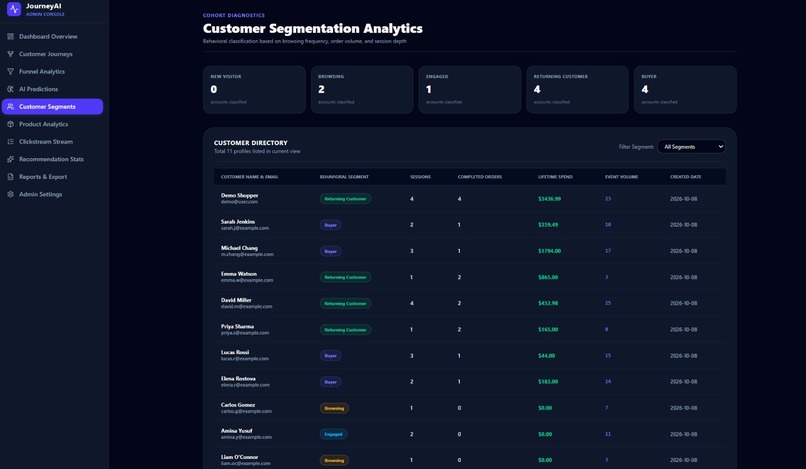The height and width of the screenshot is (469, 806).
Task: Click the Lifetime Spend column header
Action: (555, 177)
